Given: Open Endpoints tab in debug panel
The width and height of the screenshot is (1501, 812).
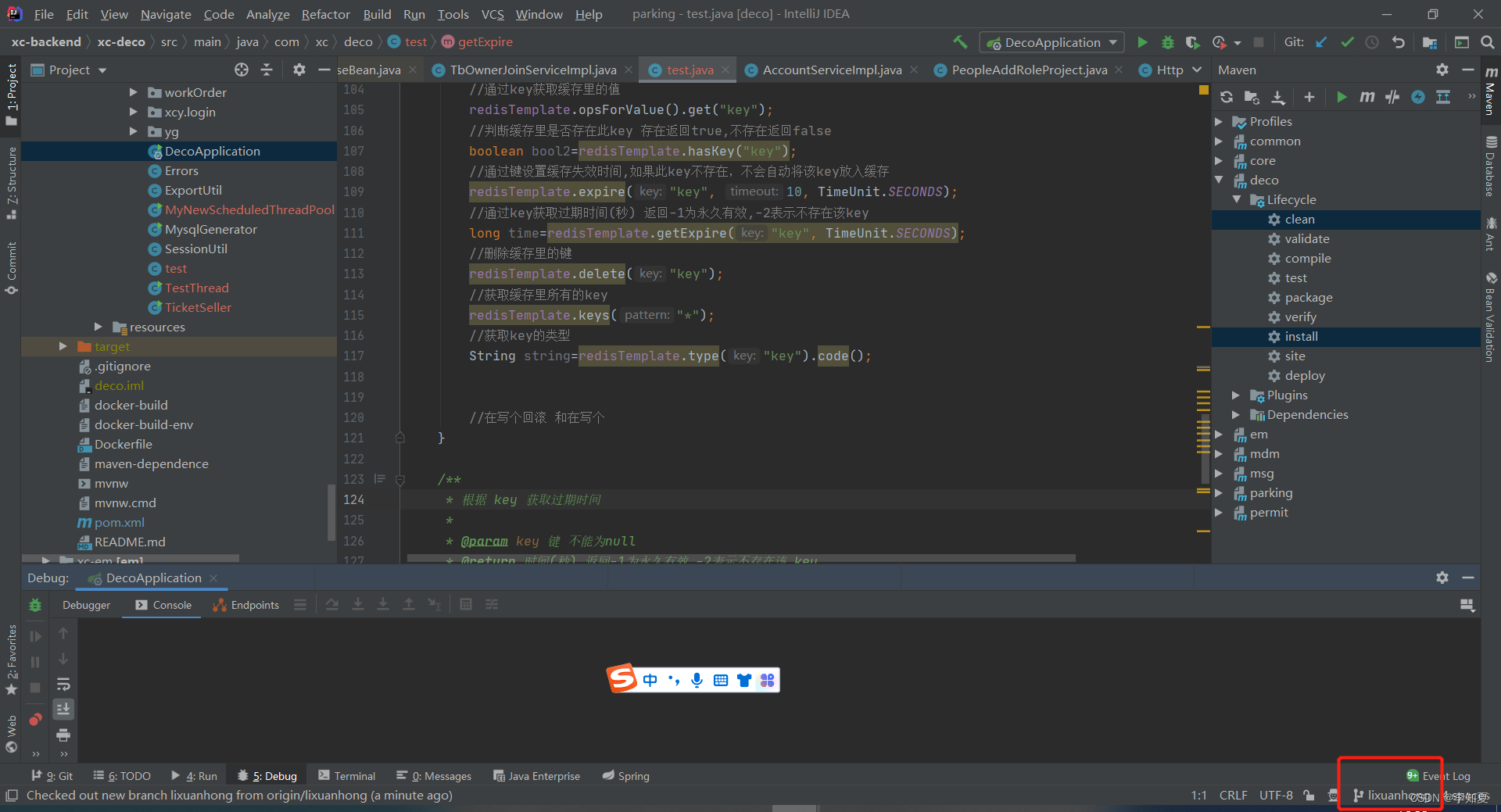Looking at the screenshot, I should (x=245, y=605).
